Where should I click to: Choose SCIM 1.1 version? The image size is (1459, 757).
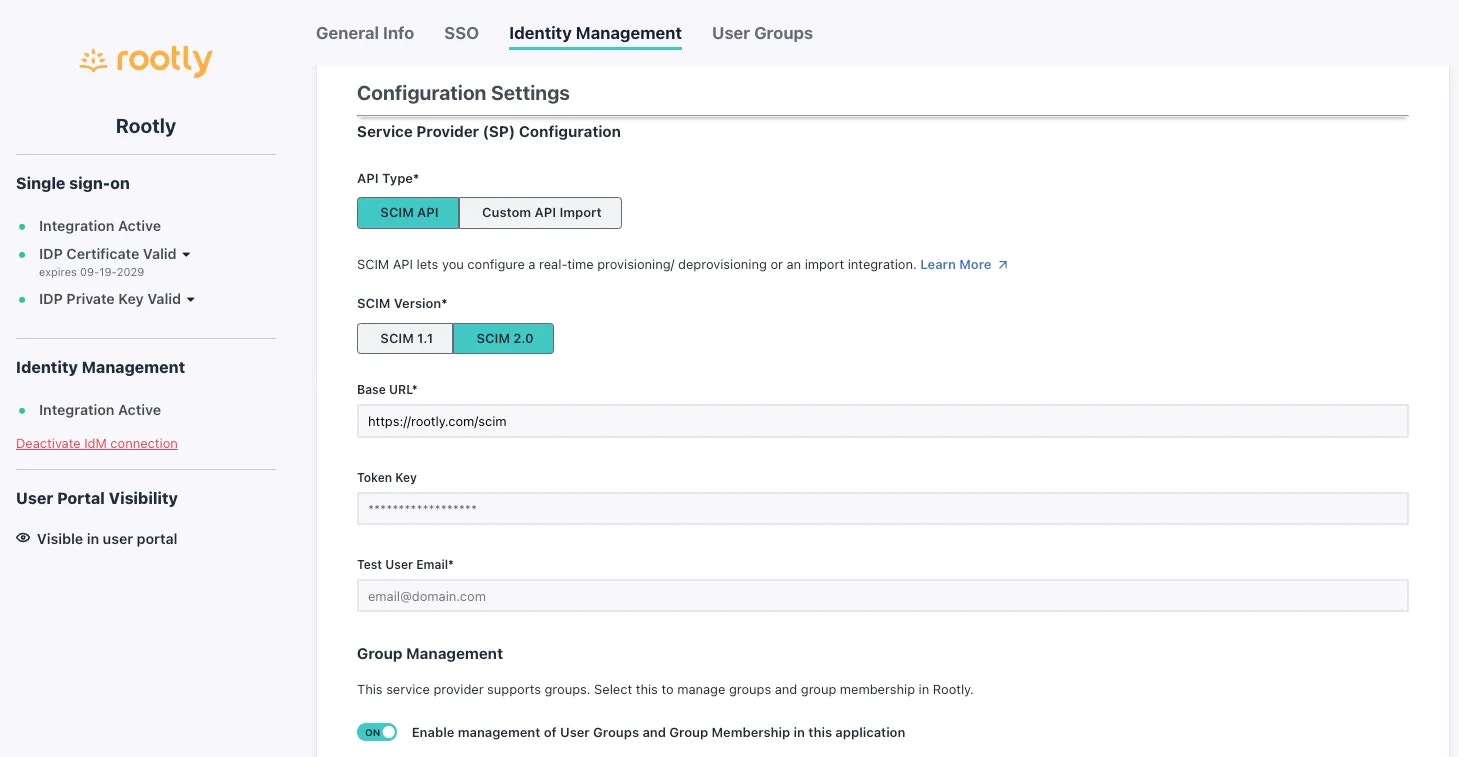pos(405,338)
